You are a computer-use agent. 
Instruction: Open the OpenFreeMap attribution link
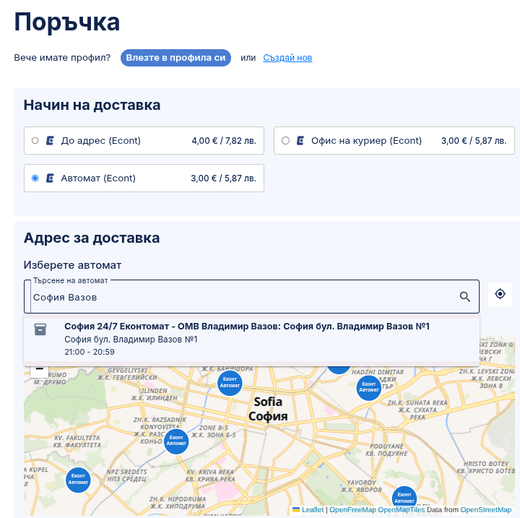[x=352, y=510]
